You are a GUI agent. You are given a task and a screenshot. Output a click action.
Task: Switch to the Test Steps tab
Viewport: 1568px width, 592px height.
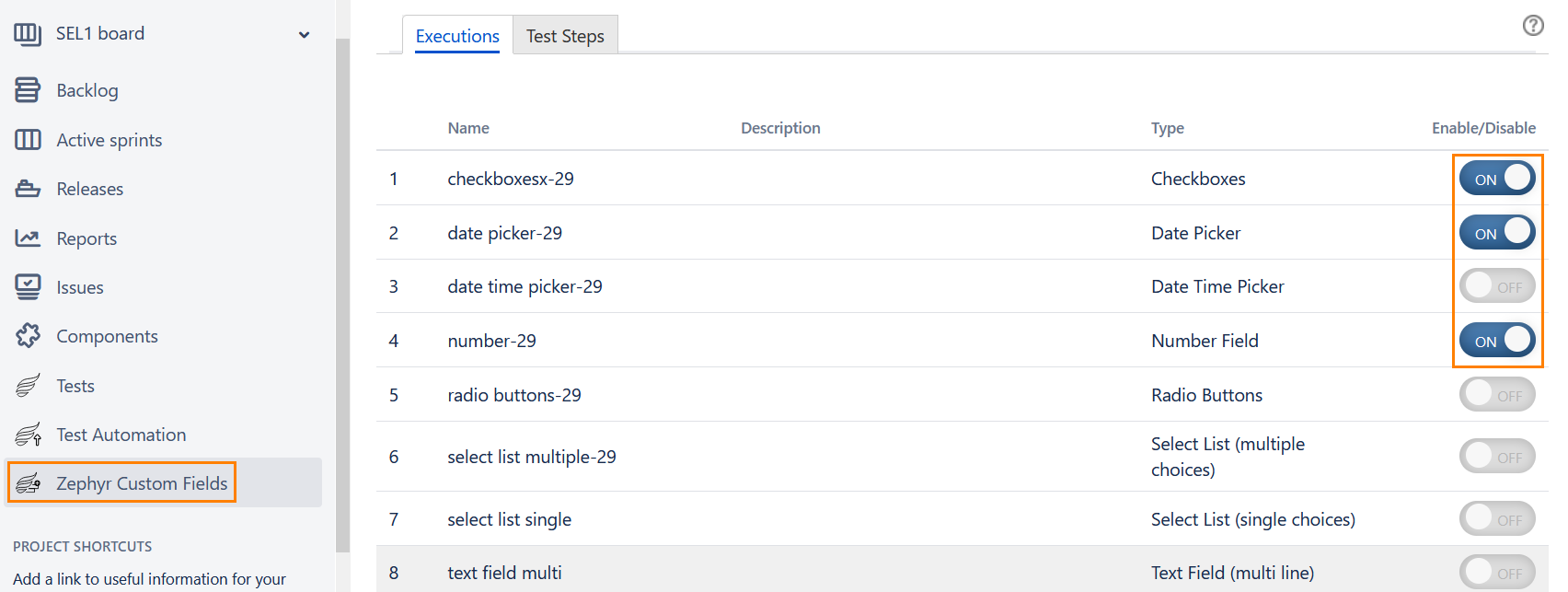[565, 36]
